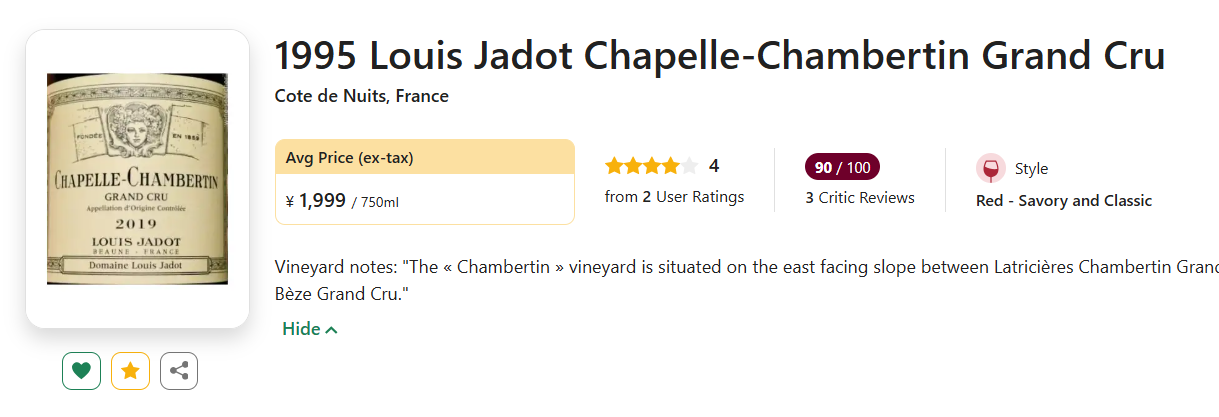Open the 3 Critic Reviews link

coord(860,198)
